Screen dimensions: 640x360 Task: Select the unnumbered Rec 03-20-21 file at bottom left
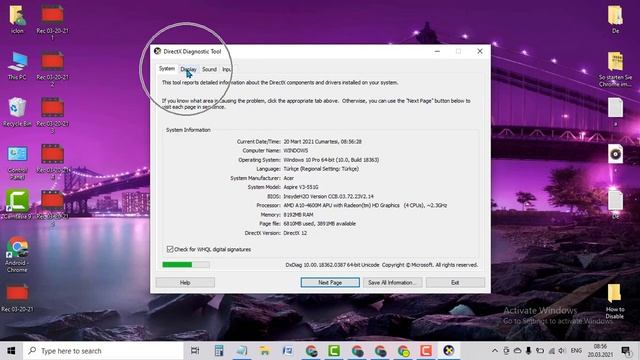[17, 298]
